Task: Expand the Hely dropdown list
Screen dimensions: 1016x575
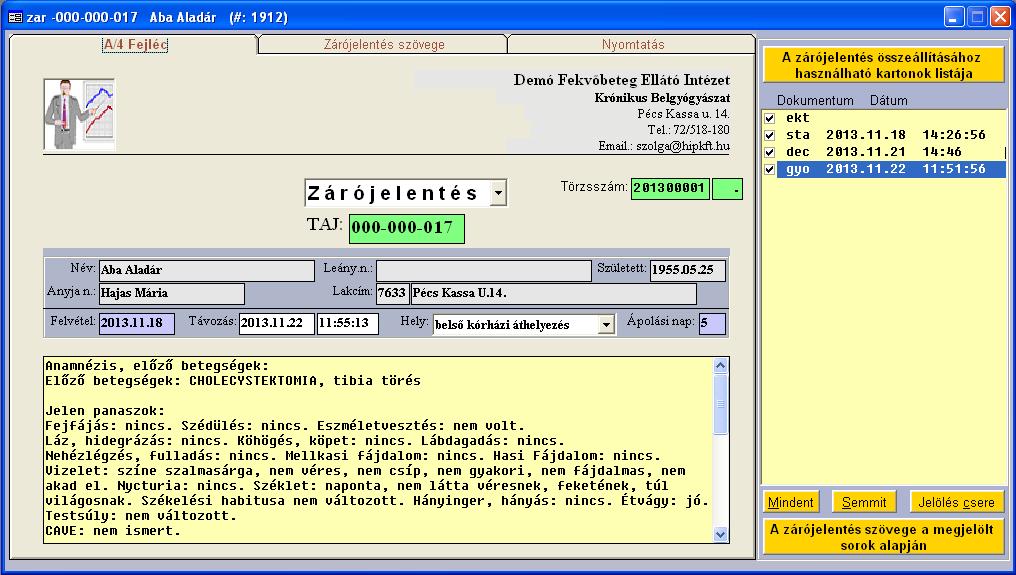Action: pos(605,325)
